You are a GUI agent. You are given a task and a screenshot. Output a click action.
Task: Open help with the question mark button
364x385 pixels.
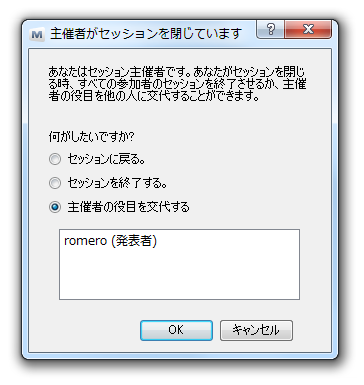pos(270,29)
